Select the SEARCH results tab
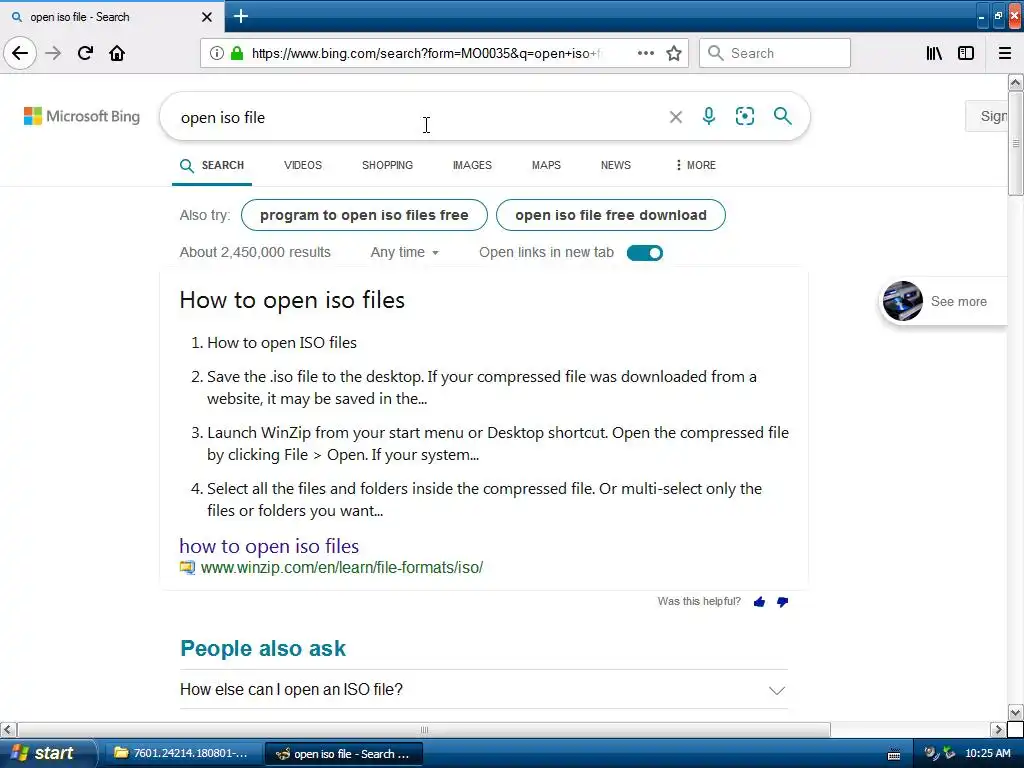 212,165
